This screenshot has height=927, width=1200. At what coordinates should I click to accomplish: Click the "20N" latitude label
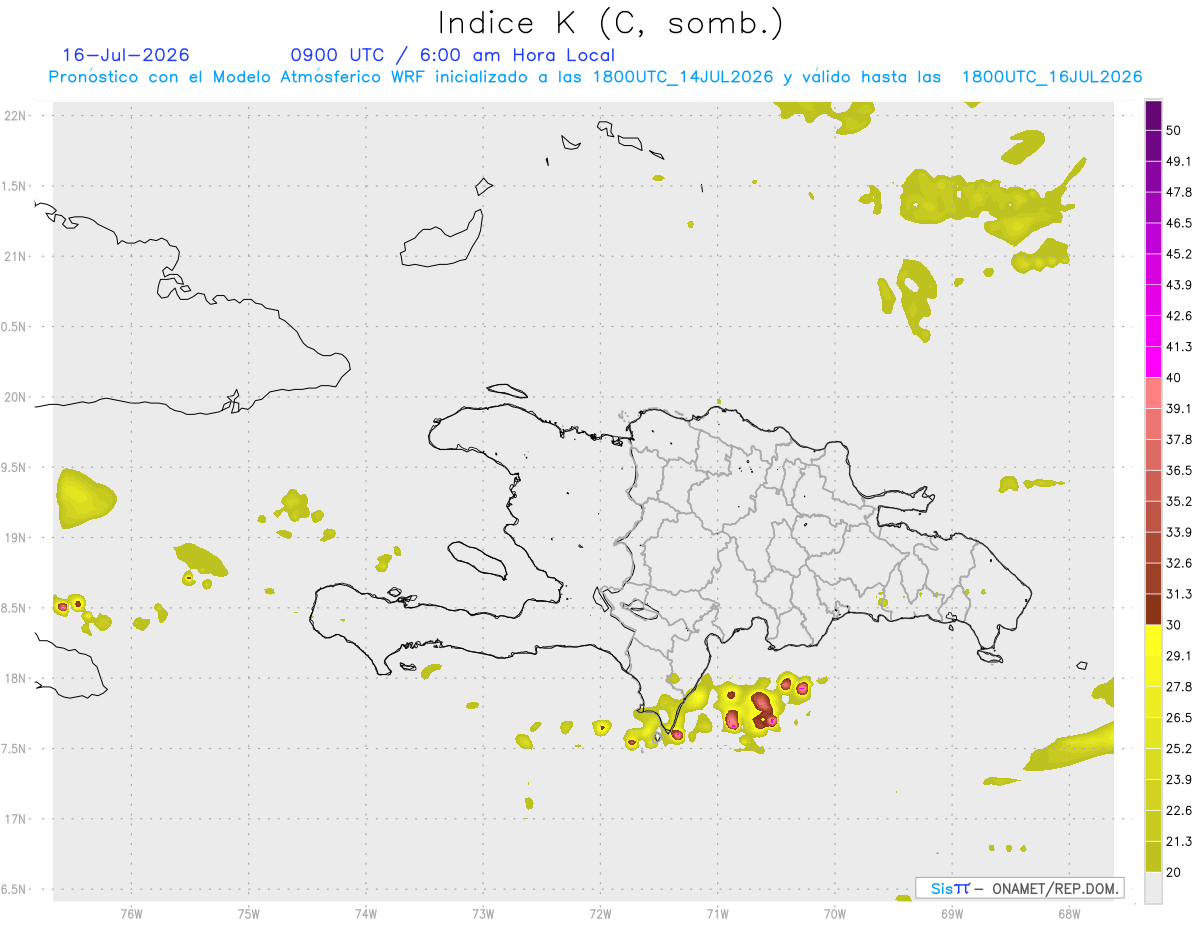17,397
